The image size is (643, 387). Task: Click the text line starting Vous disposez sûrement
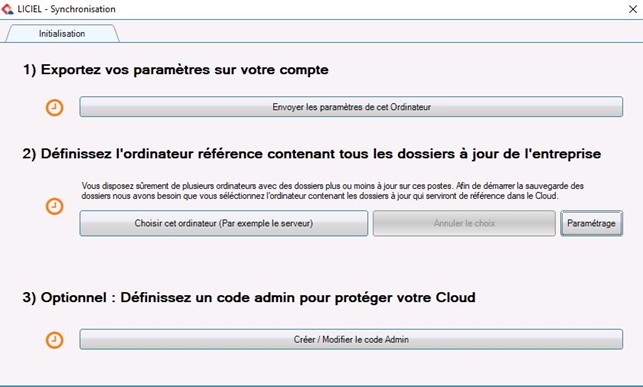tap(333, 186)
